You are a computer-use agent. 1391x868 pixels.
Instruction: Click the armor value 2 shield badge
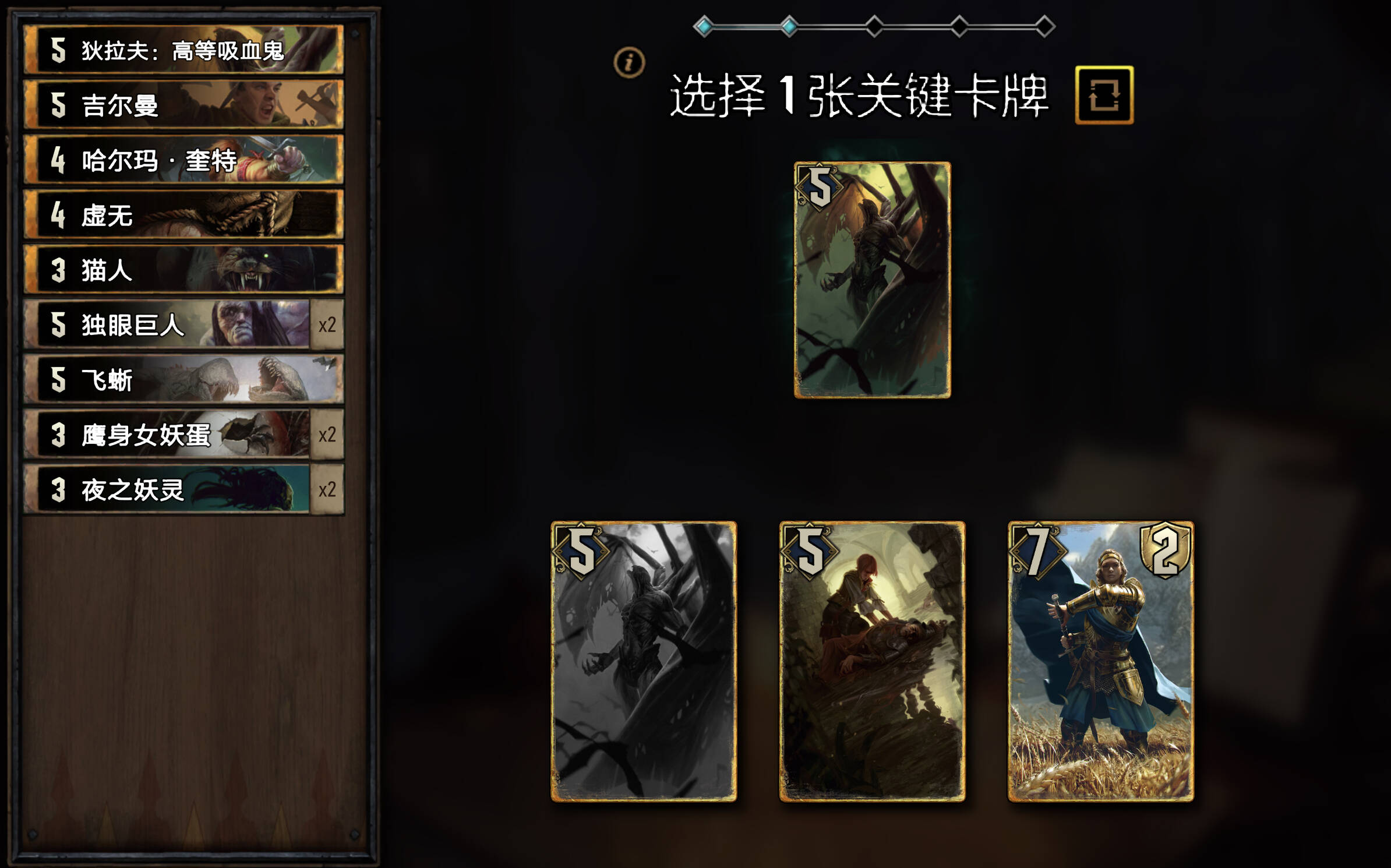(1166, 551)
